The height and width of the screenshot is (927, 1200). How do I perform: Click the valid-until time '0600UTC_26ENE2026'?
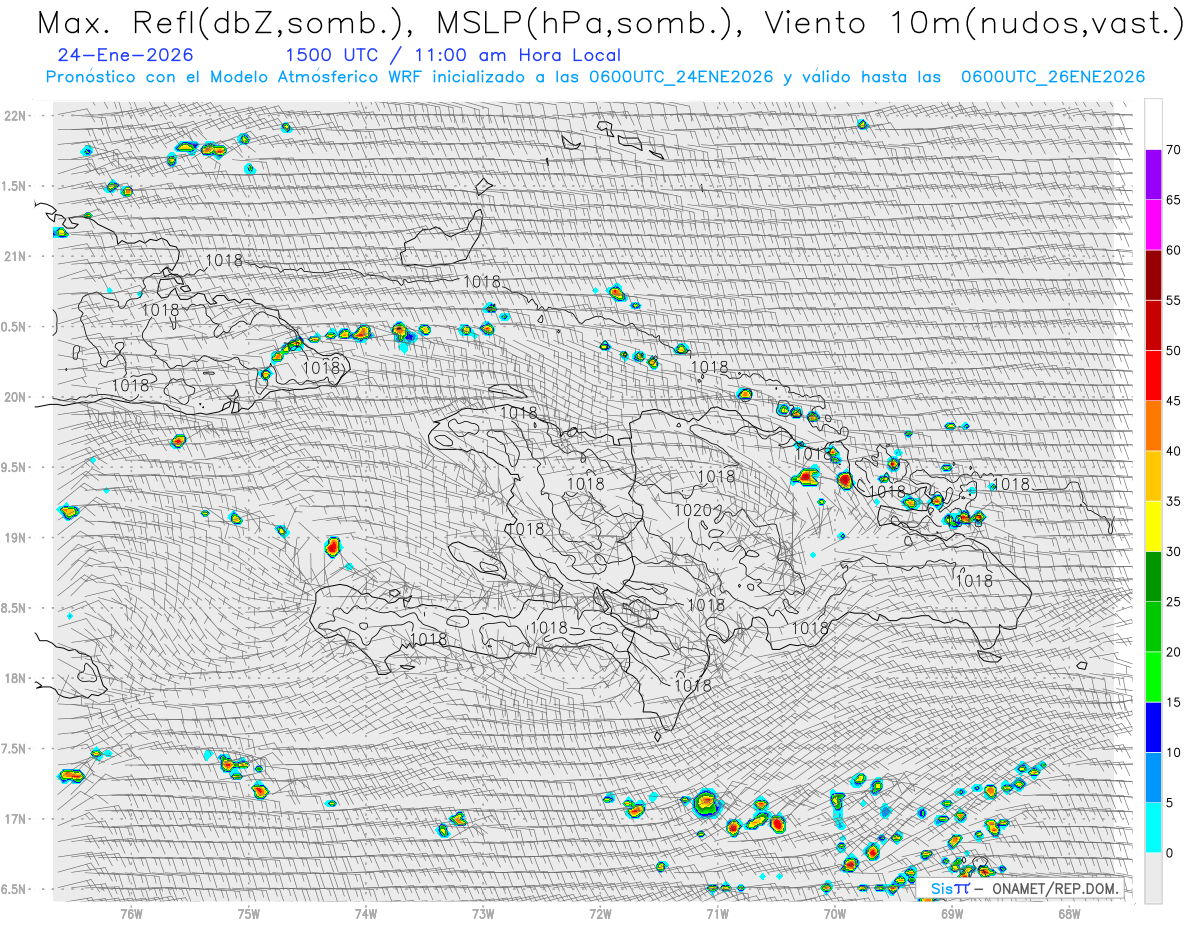click(1053, 77)
